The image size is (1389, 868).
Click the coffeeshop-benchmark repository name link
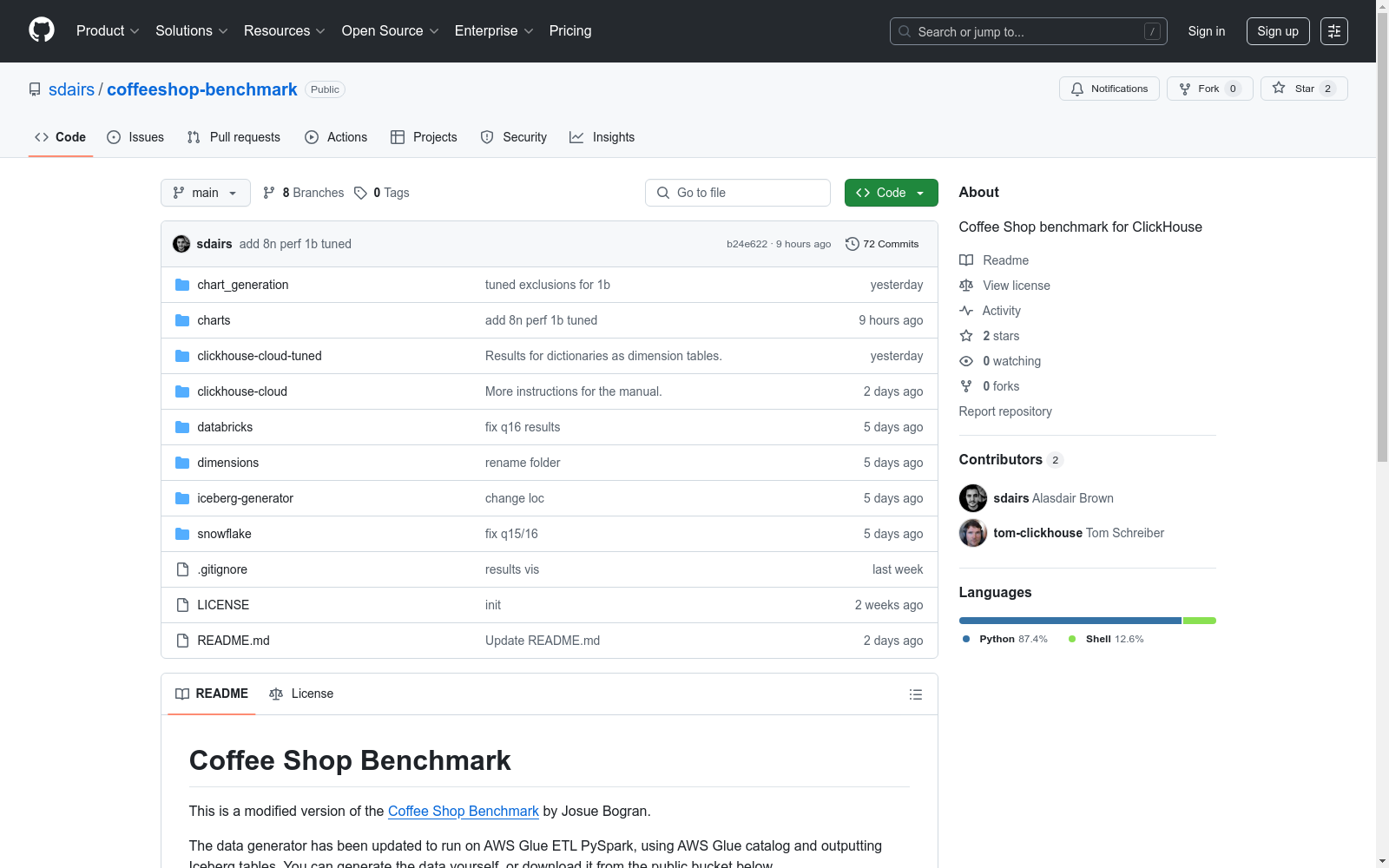coord(202,89)
